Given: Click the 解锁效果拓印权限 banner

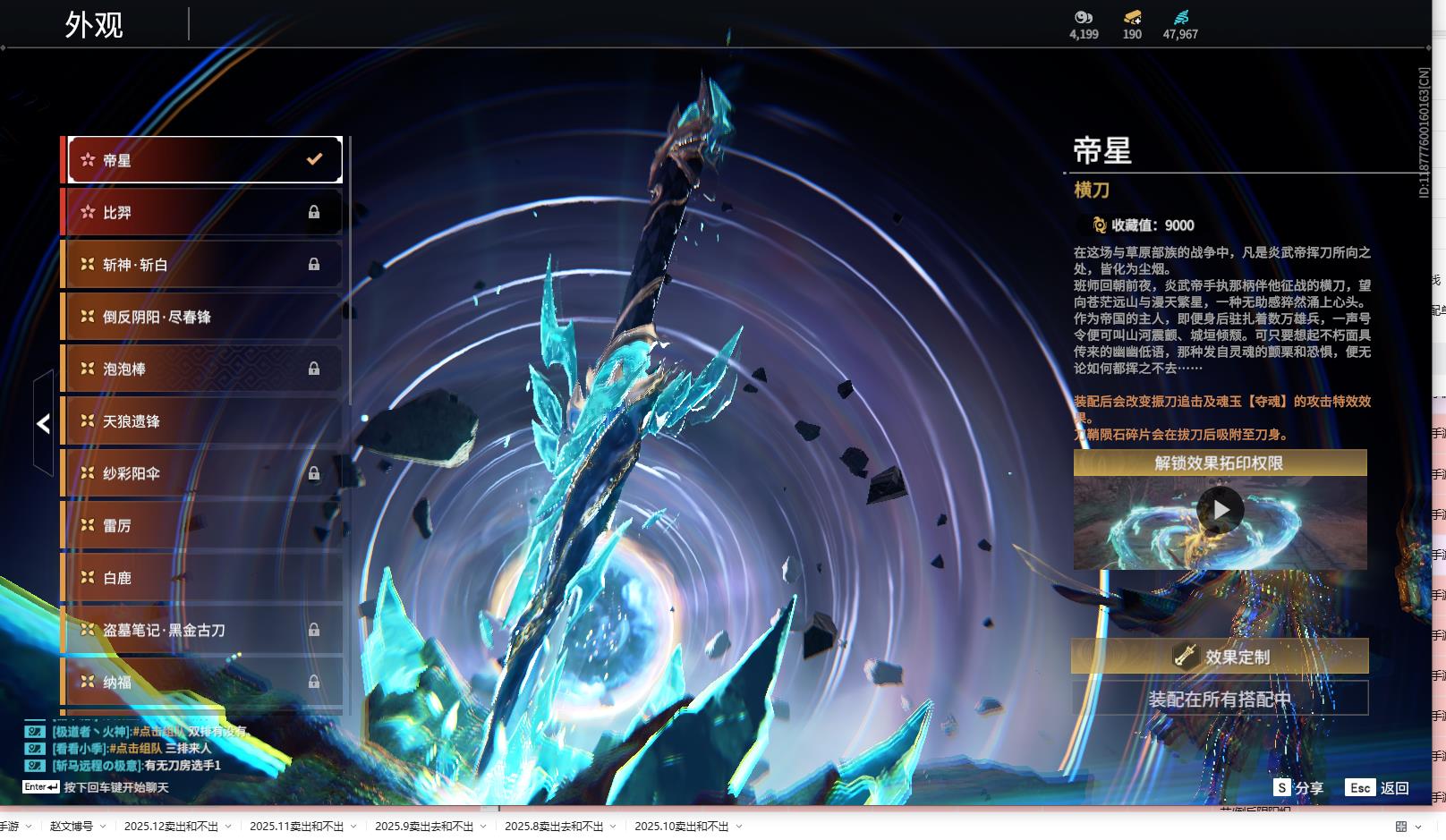Looking at the screenshot, I should pyautogui.click(x=1220, y=462).
